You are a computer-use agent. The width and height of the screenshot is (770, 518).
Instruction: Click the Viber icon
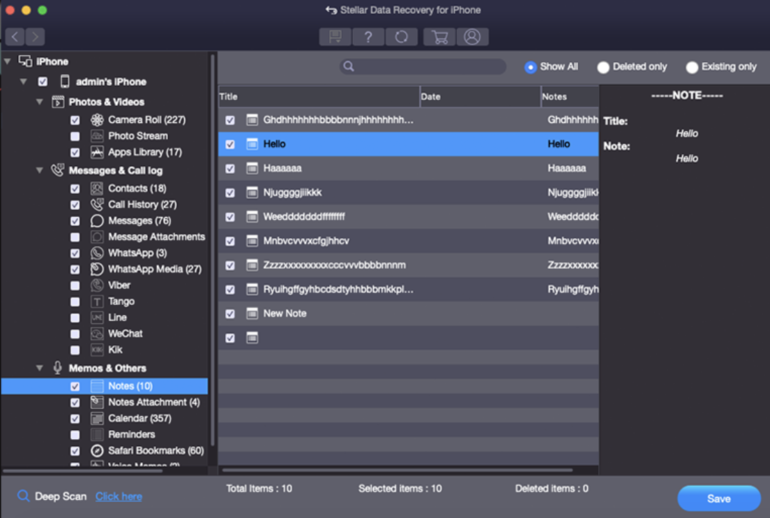pos(97,285)
